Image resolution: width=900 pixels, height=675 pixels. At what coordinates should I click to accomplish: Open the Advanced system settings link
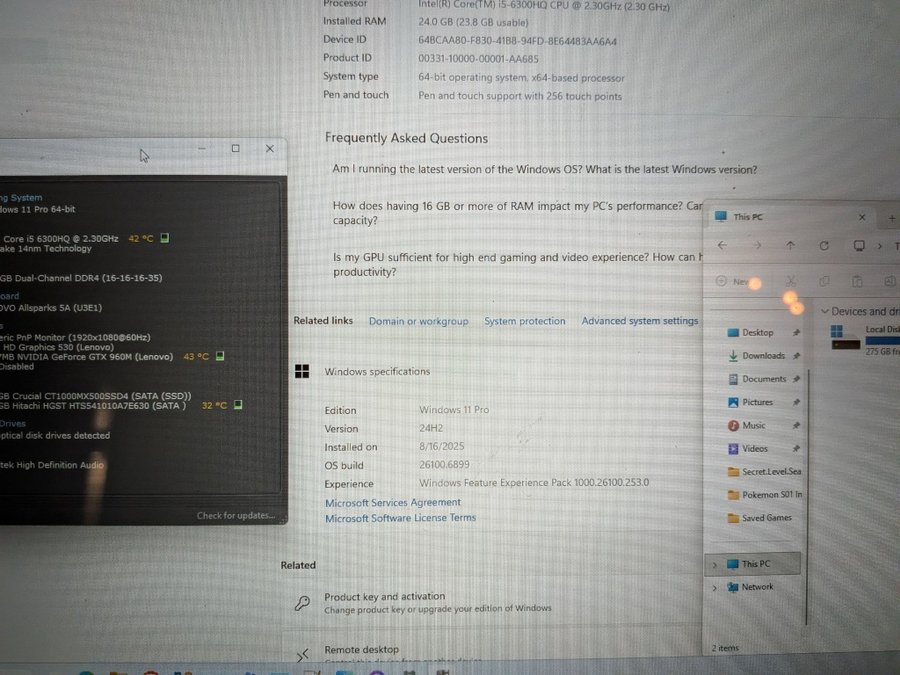point(640,321)
